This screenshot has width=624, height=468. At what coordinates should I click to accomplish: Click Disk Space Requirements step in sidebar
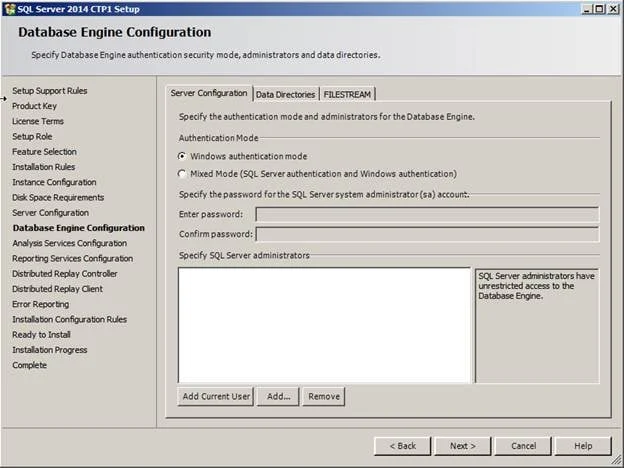point(58,197)
